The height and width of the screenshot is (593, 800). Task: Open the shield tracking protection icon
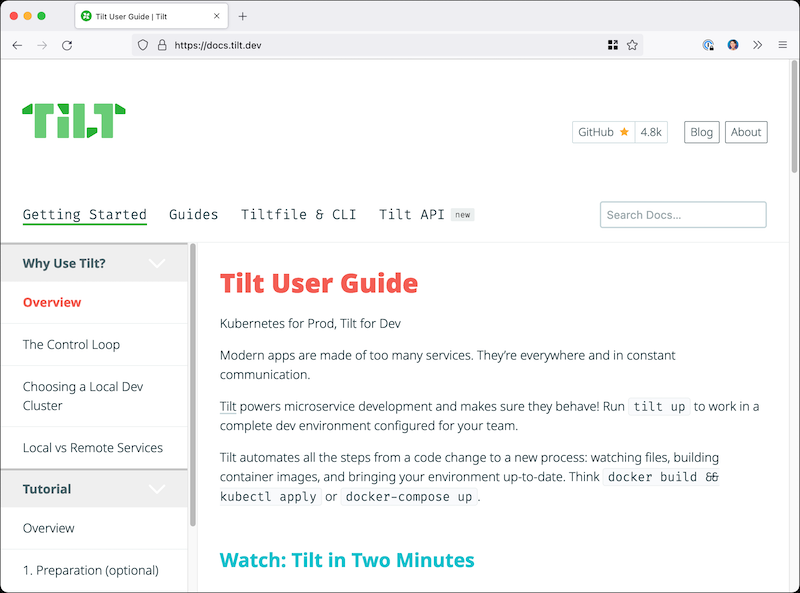(x=143, y=45)
